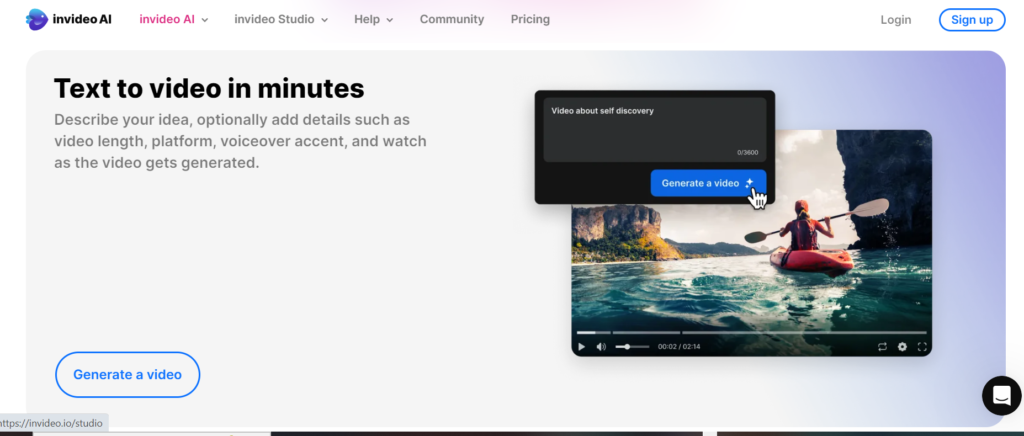Open the invideo AI dropdown menu
Image resolution: width=1024 pixels, height=436 pixels.
pyautogui.click(x=174, y=20)
